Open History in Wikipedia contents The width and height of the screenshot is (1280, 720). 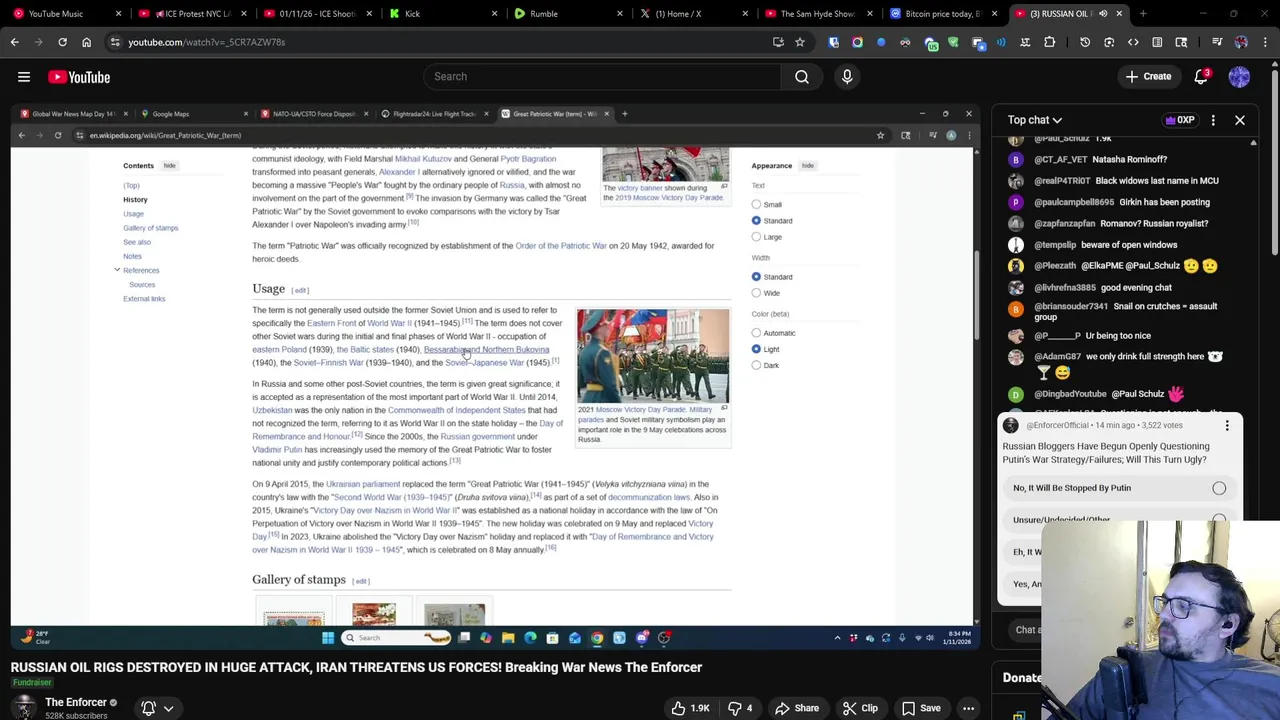[135, 200]
